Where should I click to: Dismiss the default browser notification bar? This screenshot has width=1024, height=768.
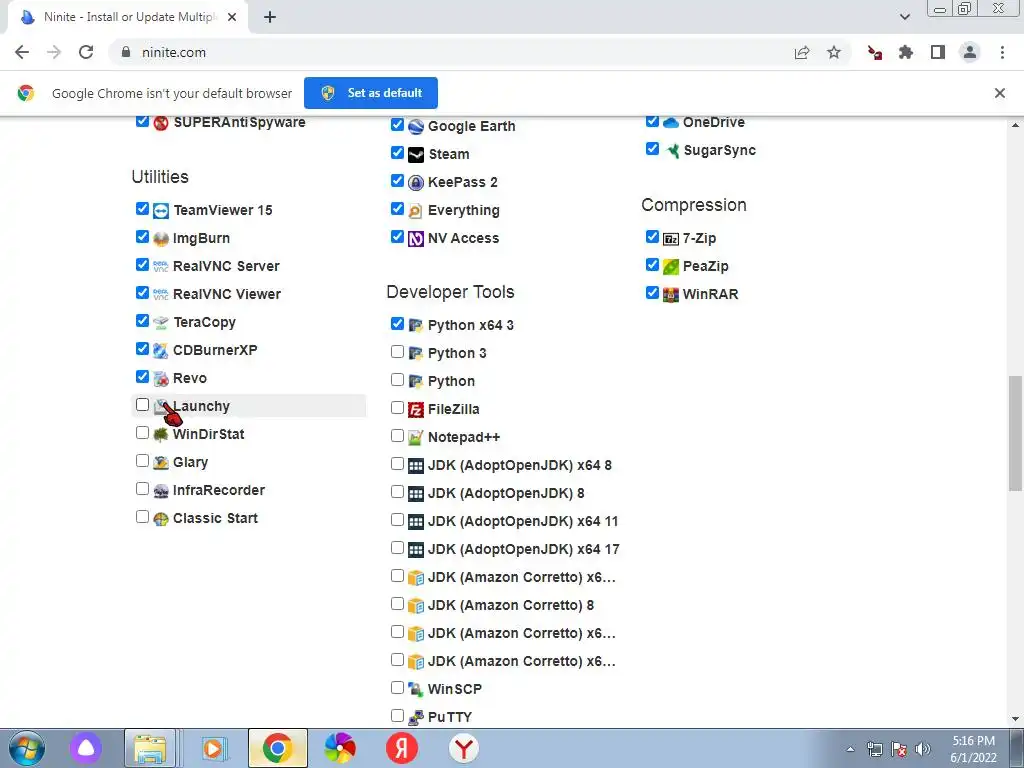[1000, 93]
